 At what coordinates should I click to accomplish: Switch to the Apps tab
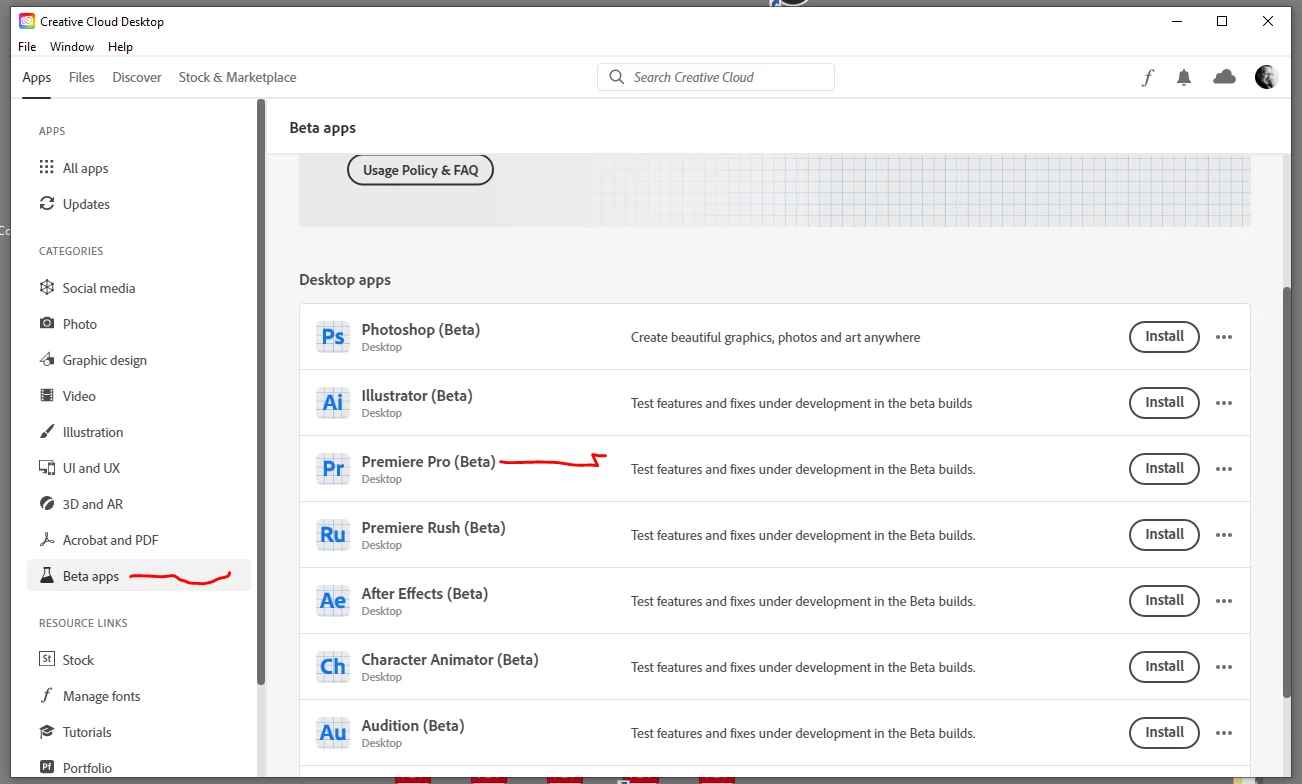coord(37,77)
